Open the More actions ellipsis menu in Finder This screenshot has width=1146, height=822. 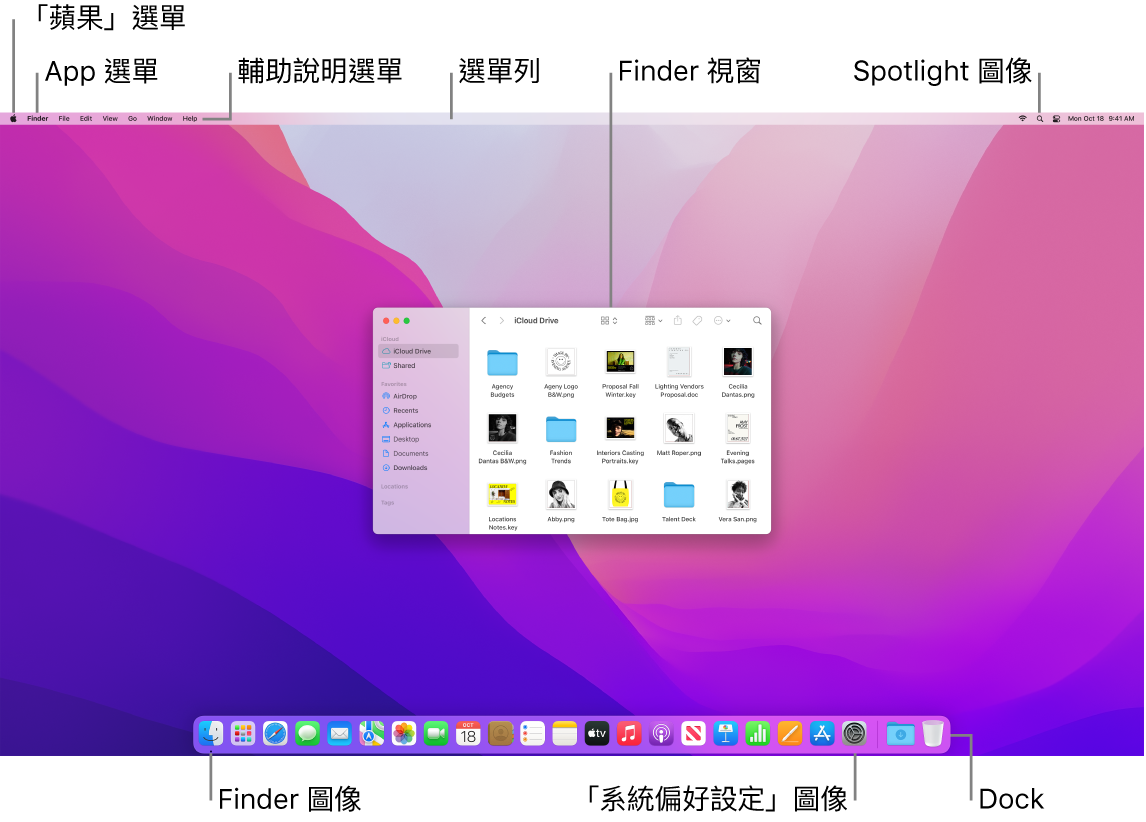point(721,320)
